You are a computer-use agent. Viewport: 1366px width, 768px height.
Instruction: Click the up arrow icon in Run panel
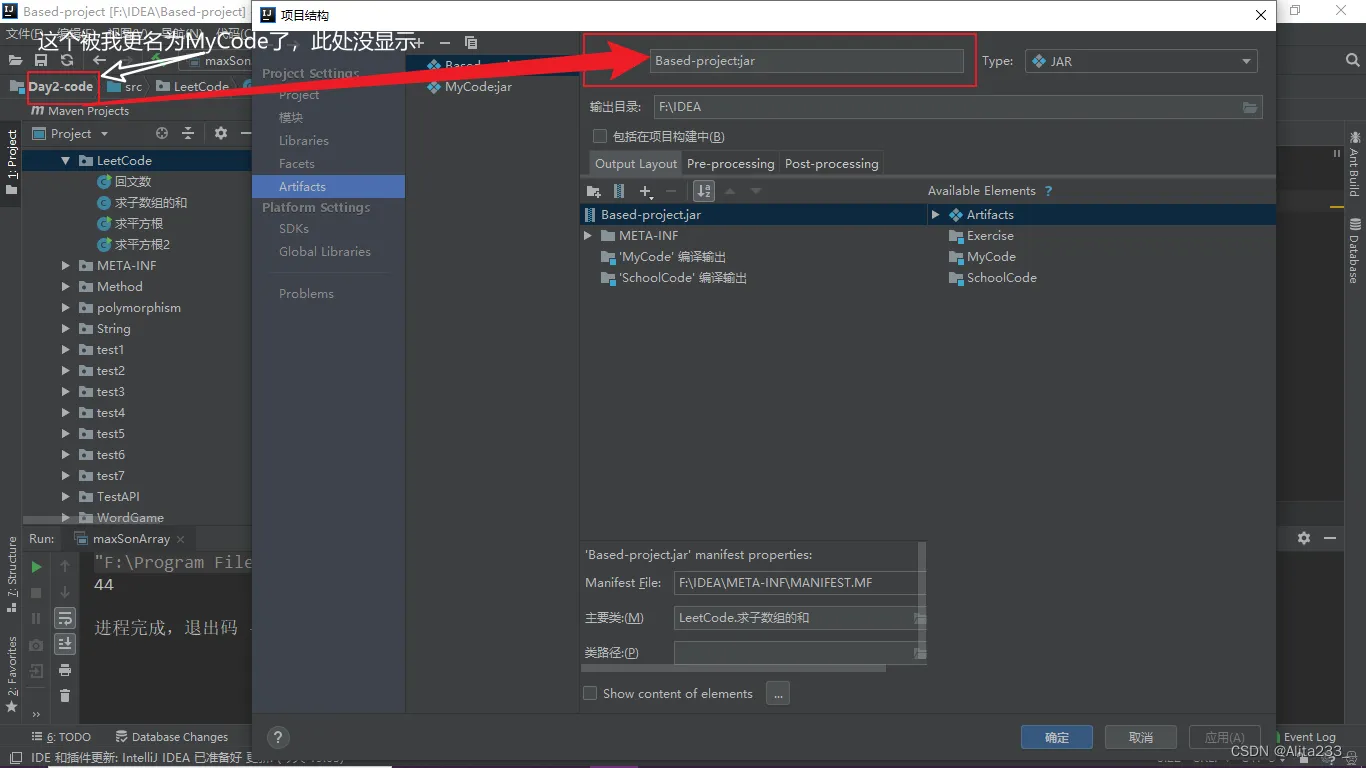tap(65, 567)
